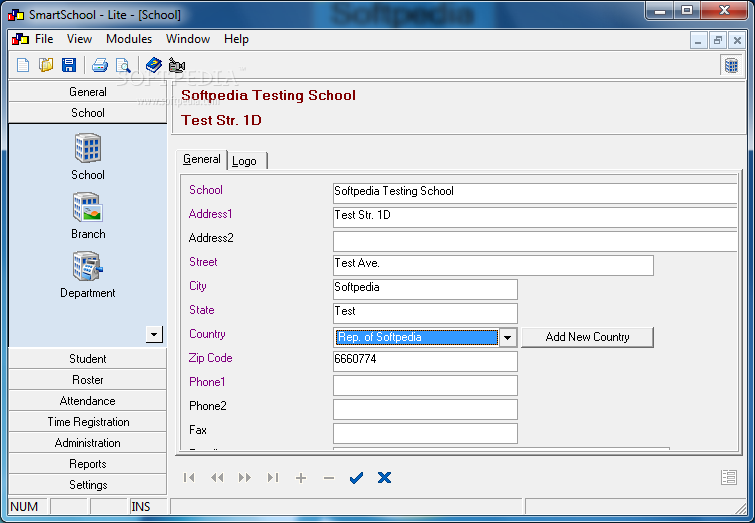Switch to the Logo tab

[247, 161]
